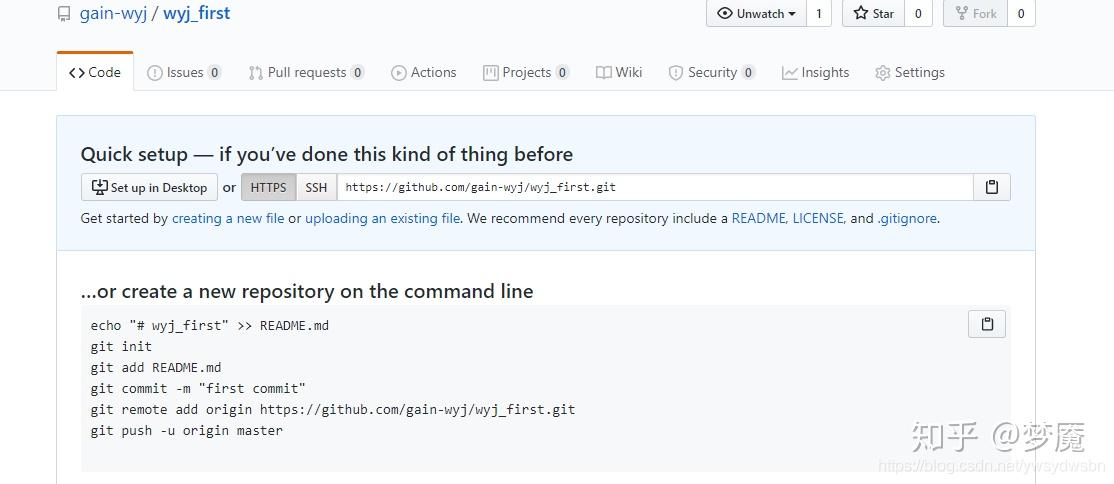This screenshot has height=484, width=1114.
Task: Click the git push -u origin master line
Action: [x=186, y=431]
